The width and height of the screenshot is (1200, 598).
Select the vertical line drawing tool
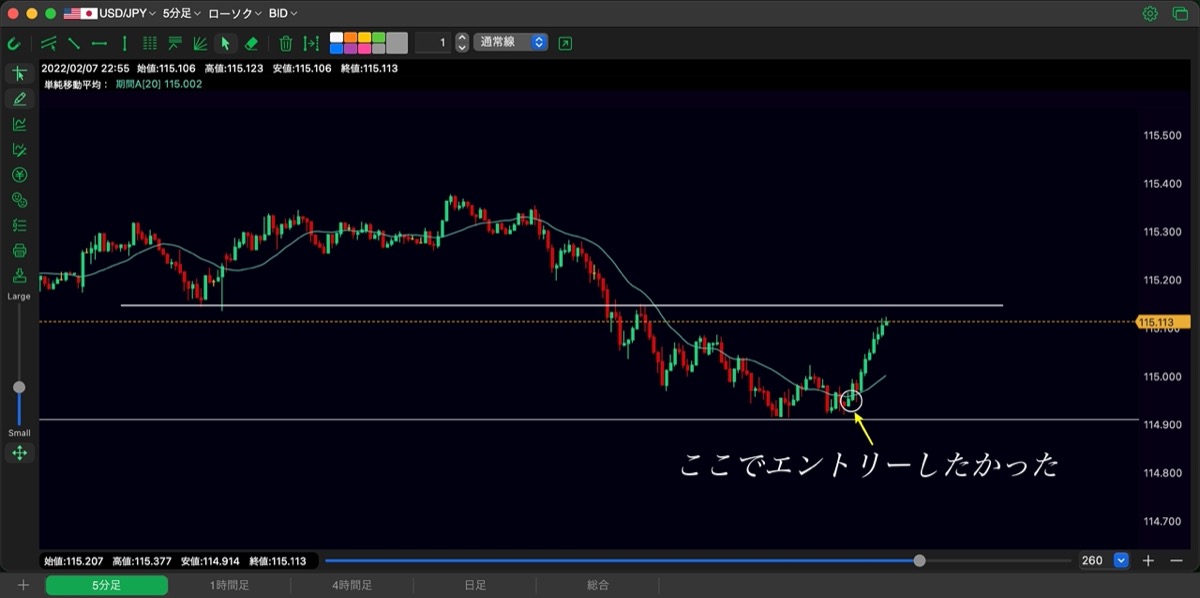124,43
